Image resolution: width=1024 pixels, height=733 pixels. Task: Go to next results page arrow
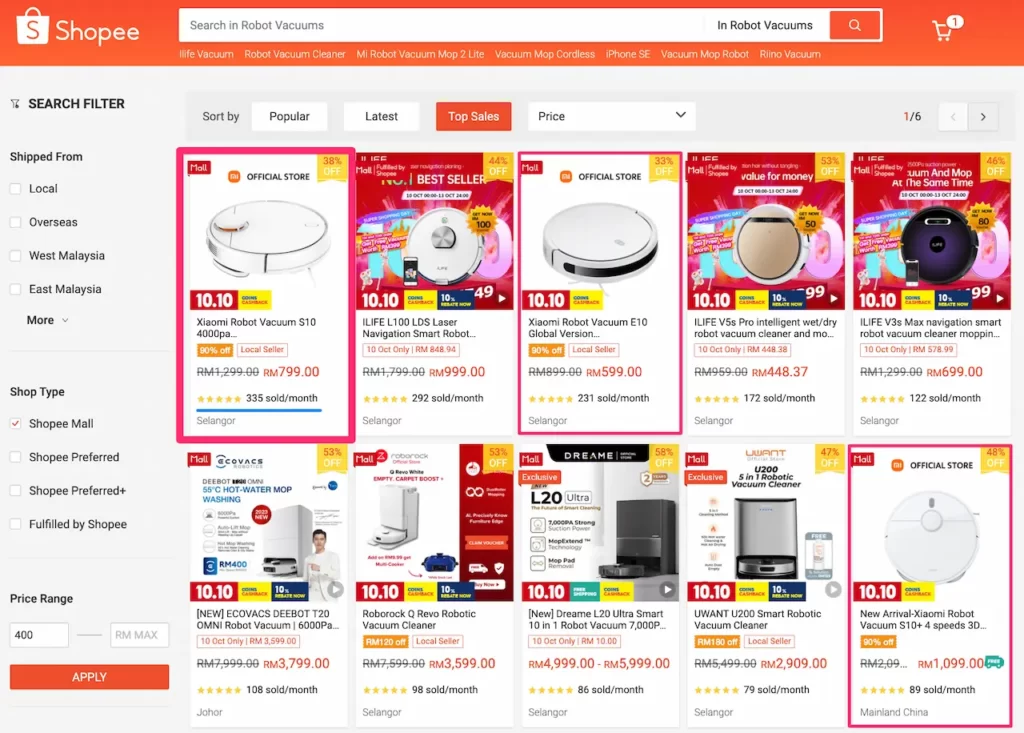[983, 117]
